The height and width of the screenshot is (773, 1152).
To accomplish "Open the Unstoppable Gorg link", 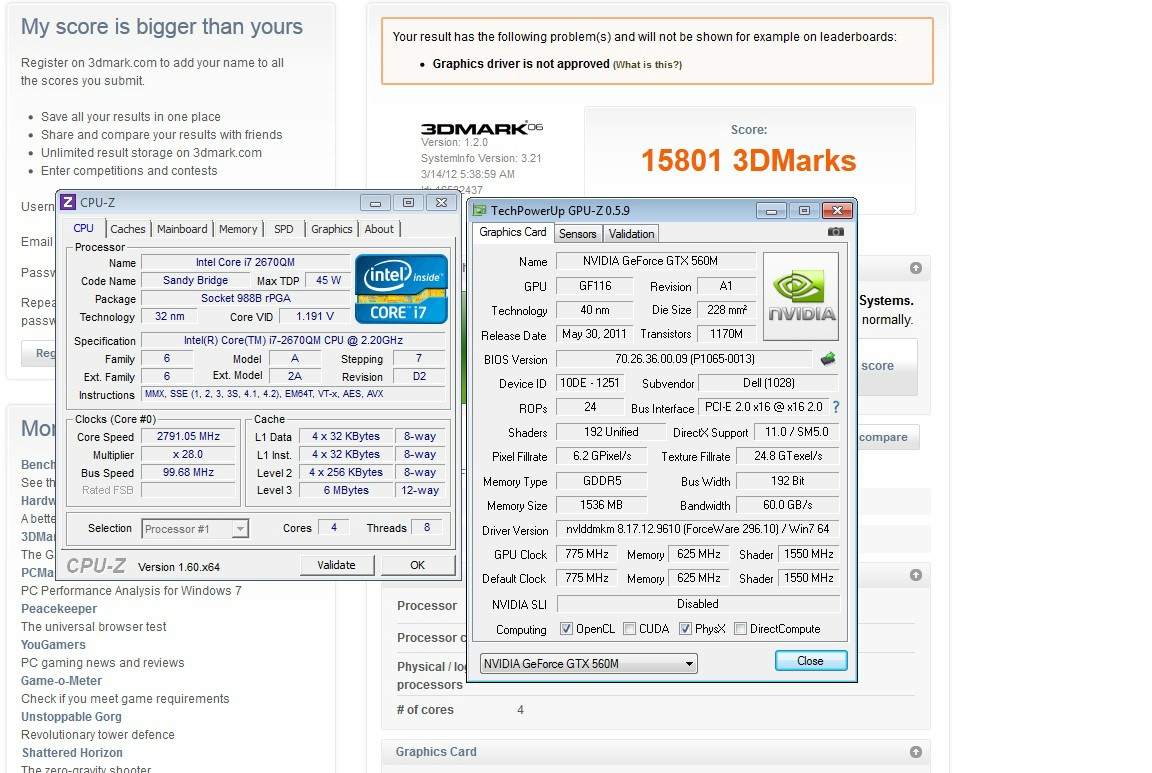I will click(71, 716).
